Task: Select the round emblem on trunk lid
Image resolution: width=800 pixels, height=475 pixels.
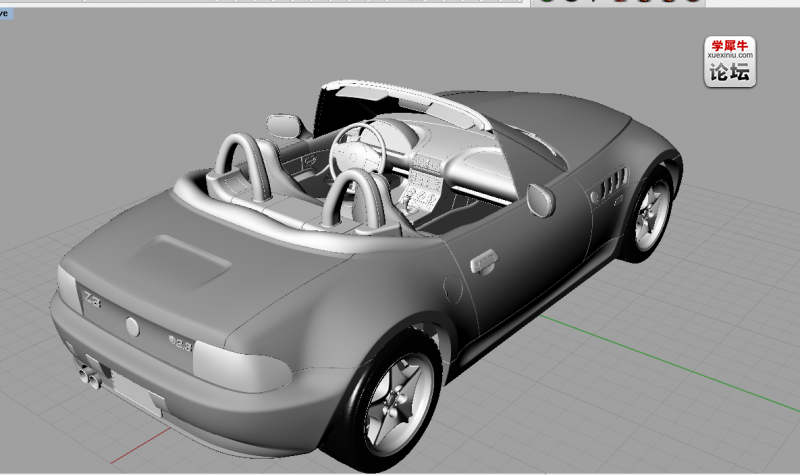Action: pyautogui.click(x=133, y=327)
